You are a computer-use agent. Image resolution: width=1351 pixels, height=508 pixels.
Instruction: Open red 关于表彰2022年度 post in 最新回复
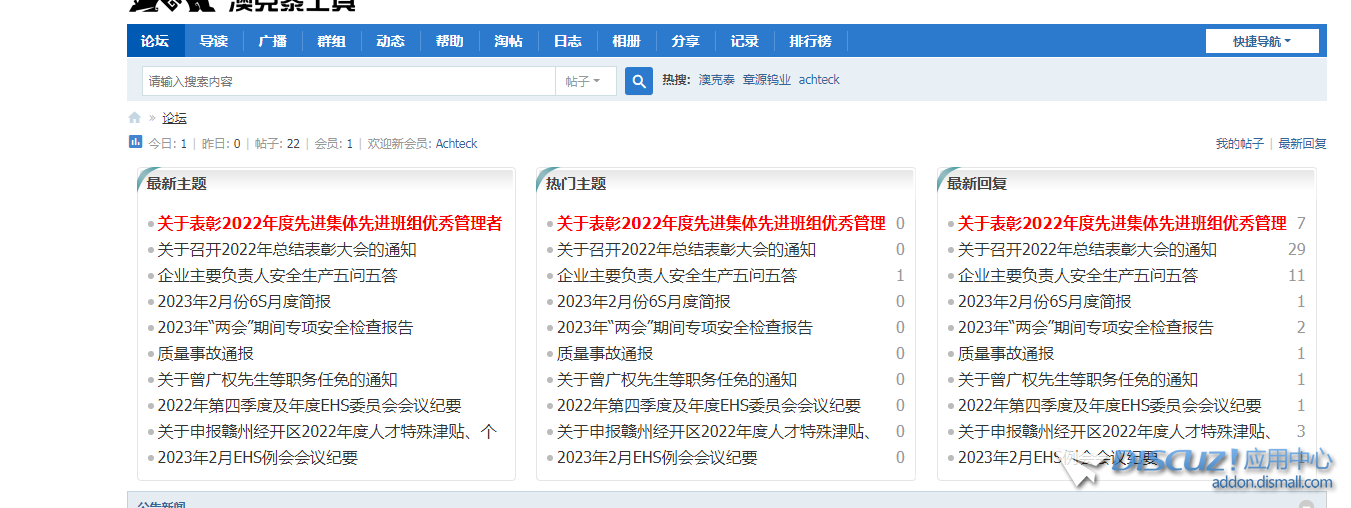[x=1122, y=223]
